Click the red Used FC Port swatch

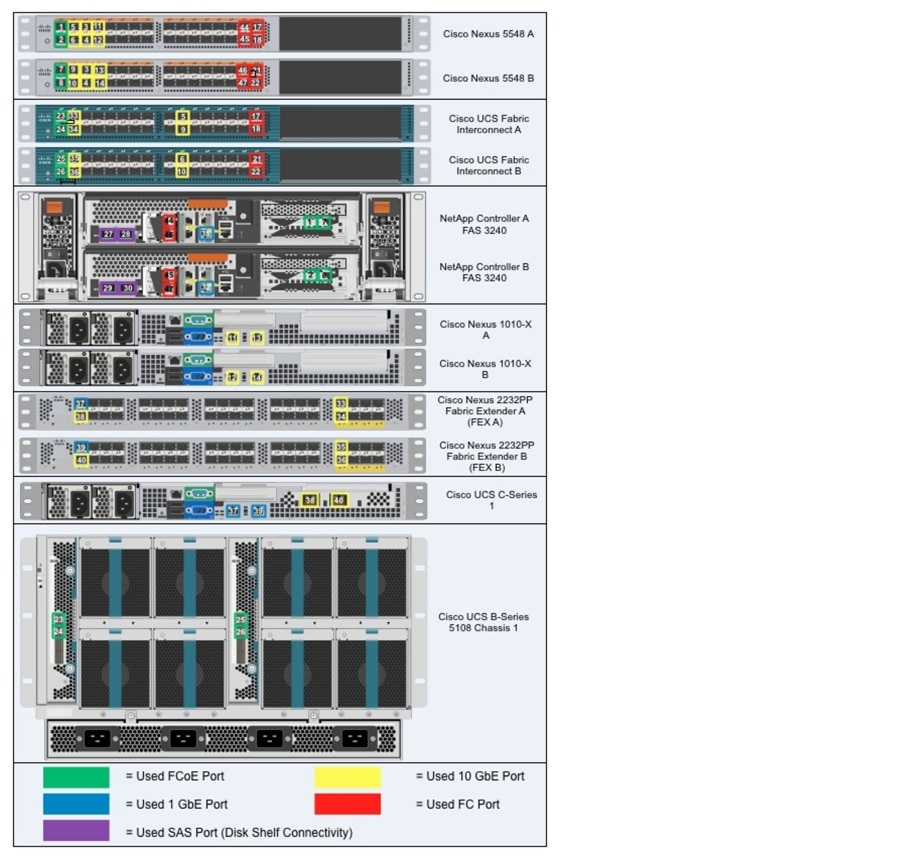tap(347, 804)
